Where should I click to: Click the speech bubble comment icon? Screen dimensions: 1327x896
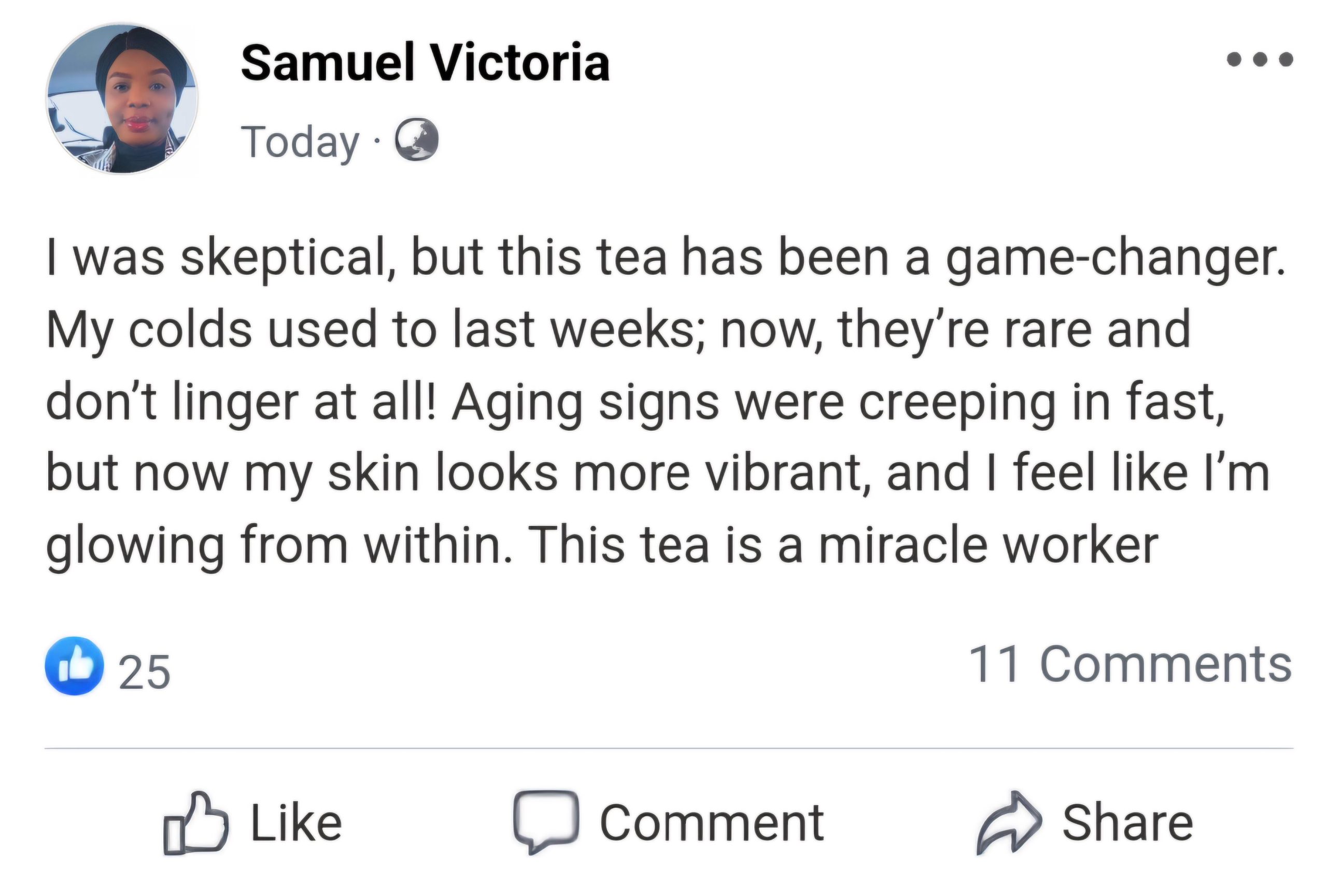(x=545, y=821)
